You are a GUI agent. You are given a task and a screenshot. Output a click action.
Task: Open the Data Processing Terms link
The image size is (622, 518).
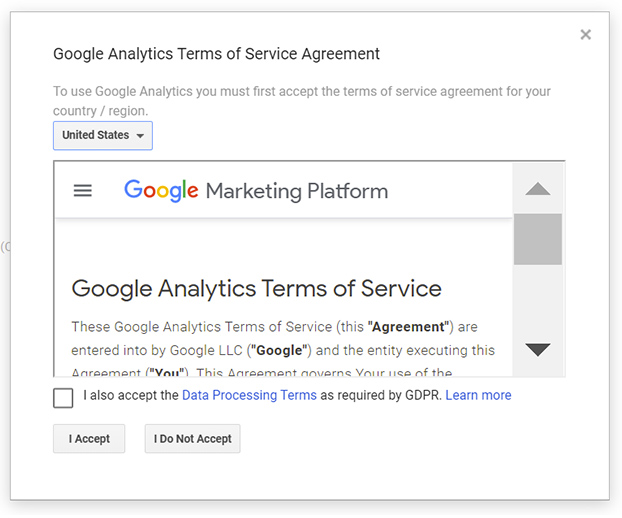pyautogui.click(x=249, y=395)
